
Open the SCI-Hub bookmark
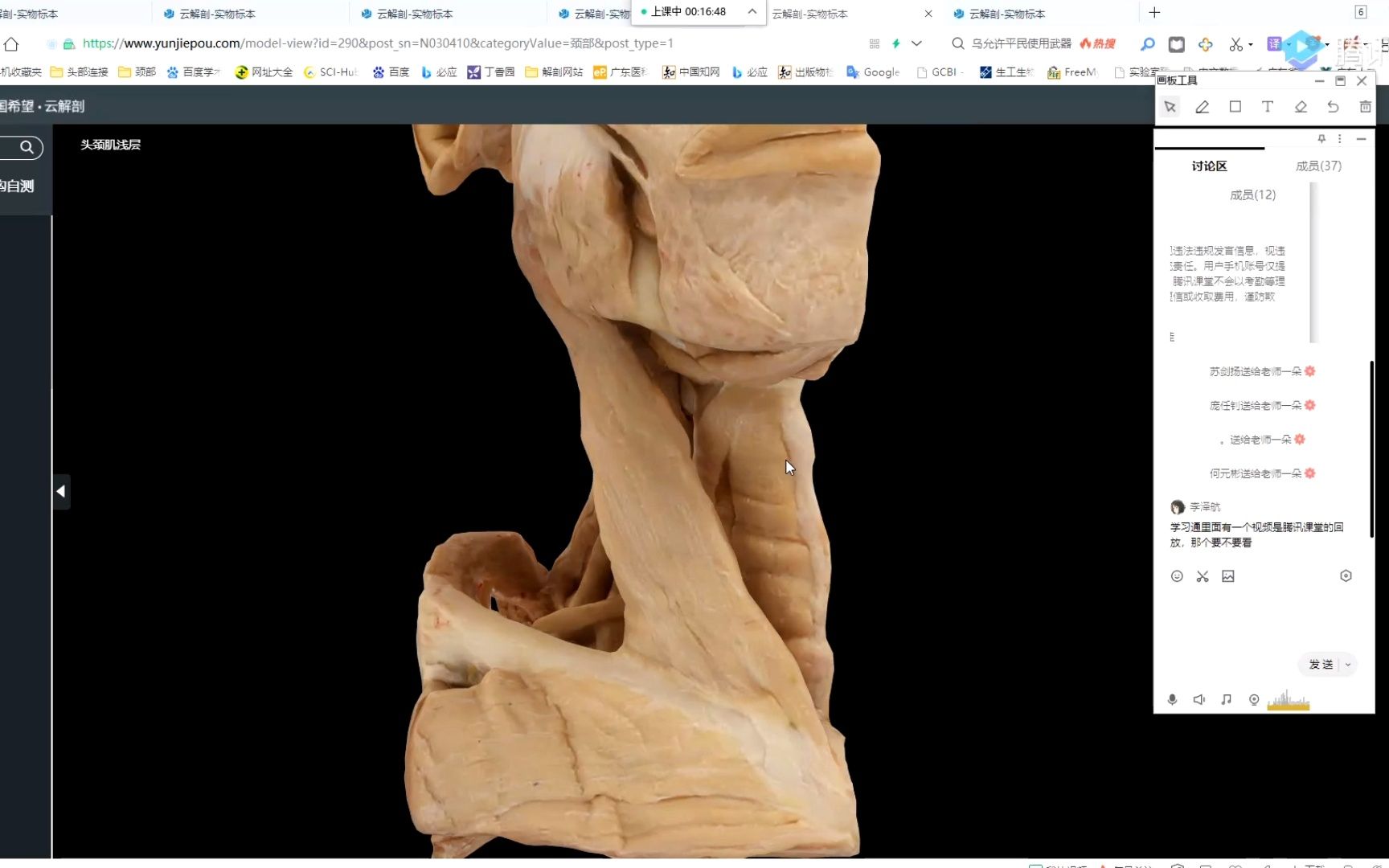(330, 72)
